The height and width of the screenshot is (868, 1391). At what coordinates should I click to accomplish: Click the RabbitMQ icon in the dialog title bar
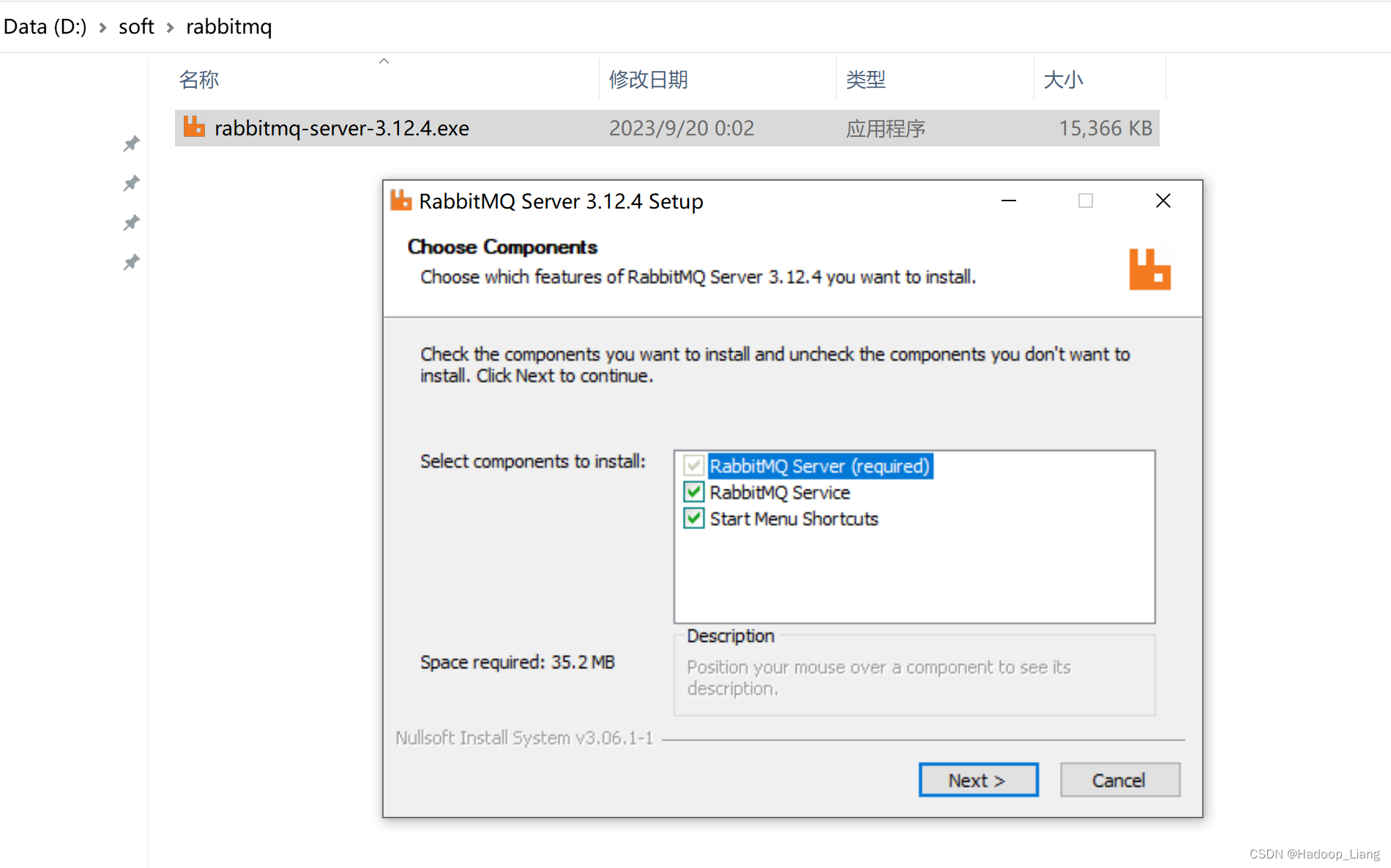pyautogui.click(x=400, y=200)
